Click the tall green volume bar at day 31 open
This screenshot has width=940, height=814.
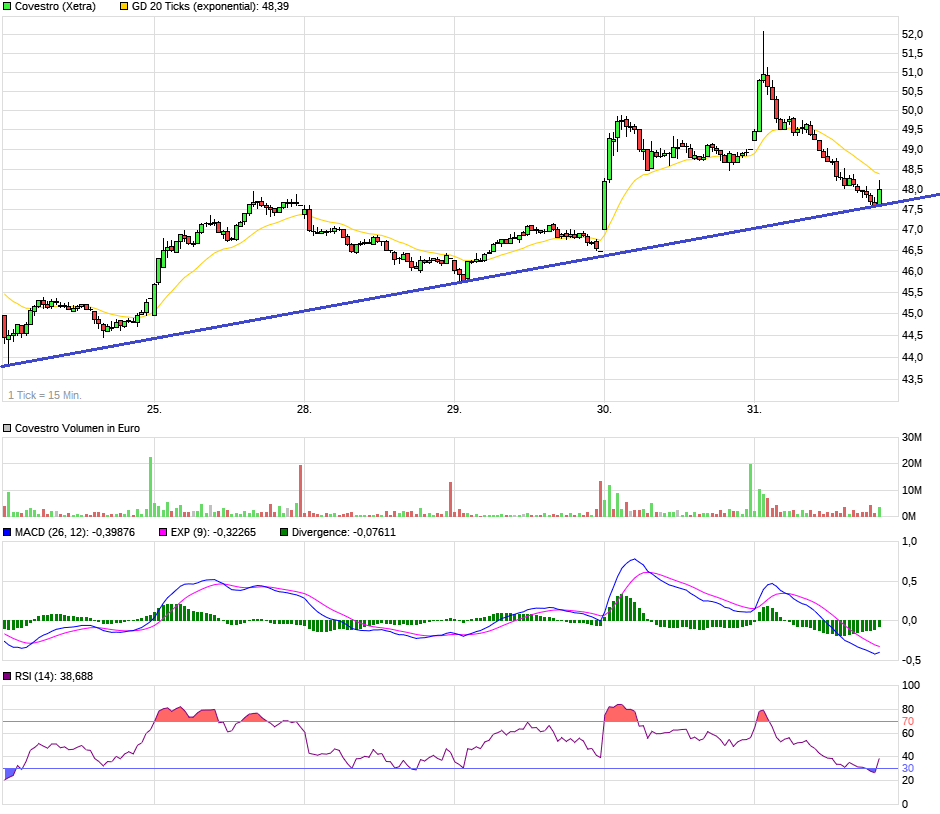[x=750, y=490]
